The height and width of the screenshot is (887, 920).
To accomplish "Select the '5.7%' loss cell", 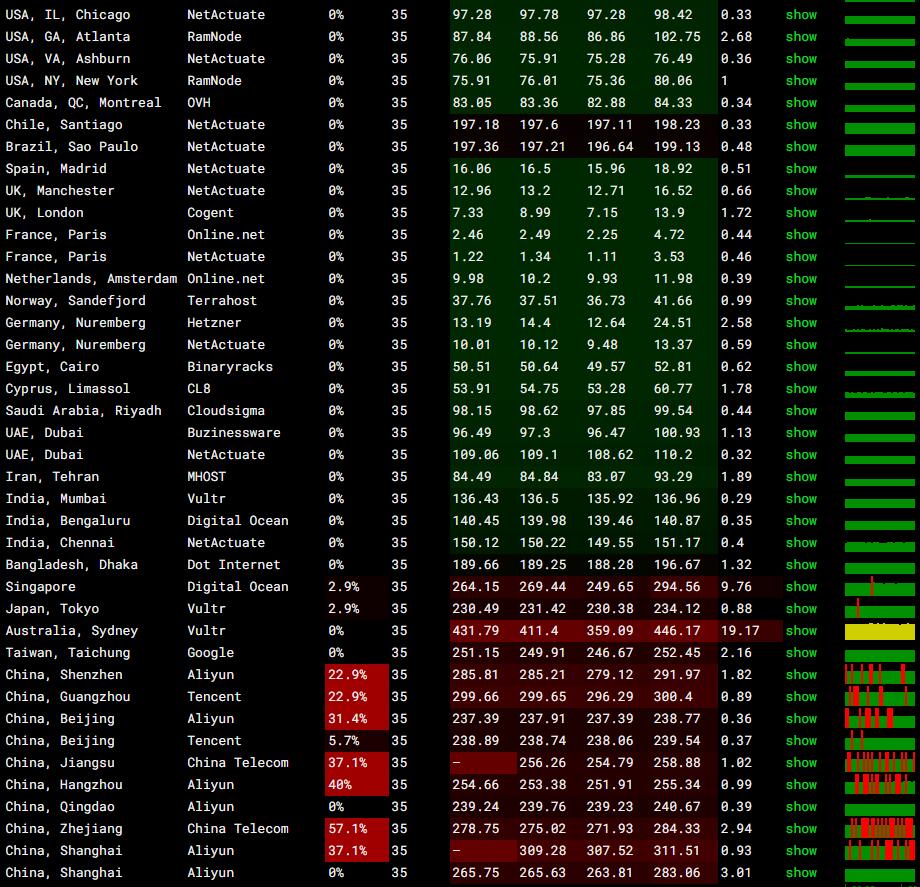I will (x=357, y=740).
